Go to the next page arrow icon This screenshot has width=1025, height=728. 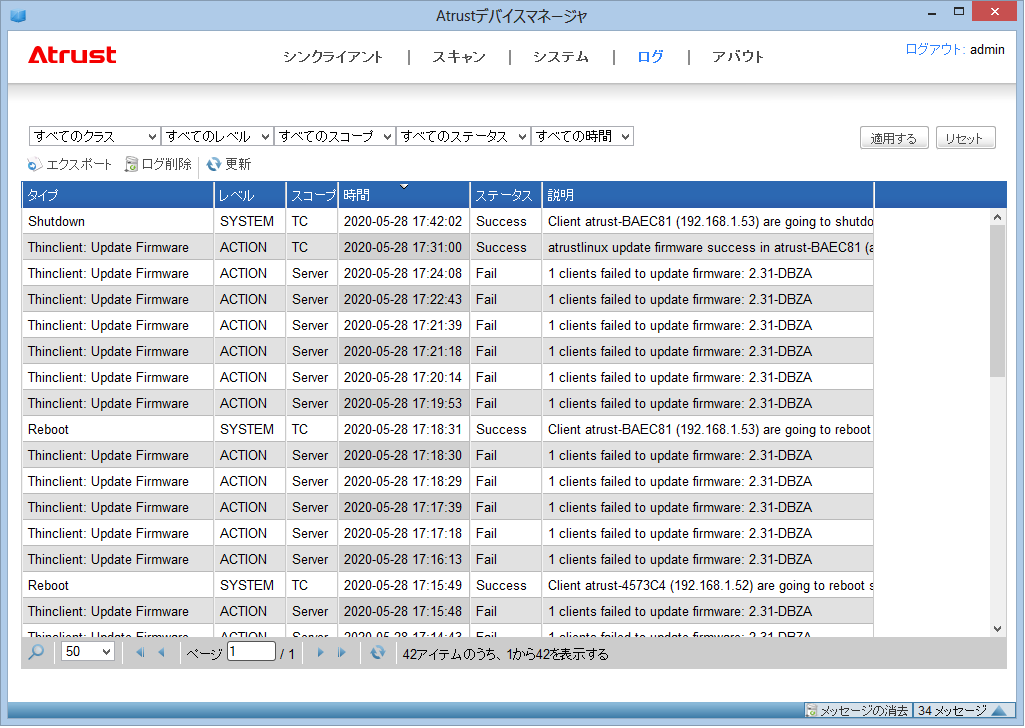pos(320,652)
